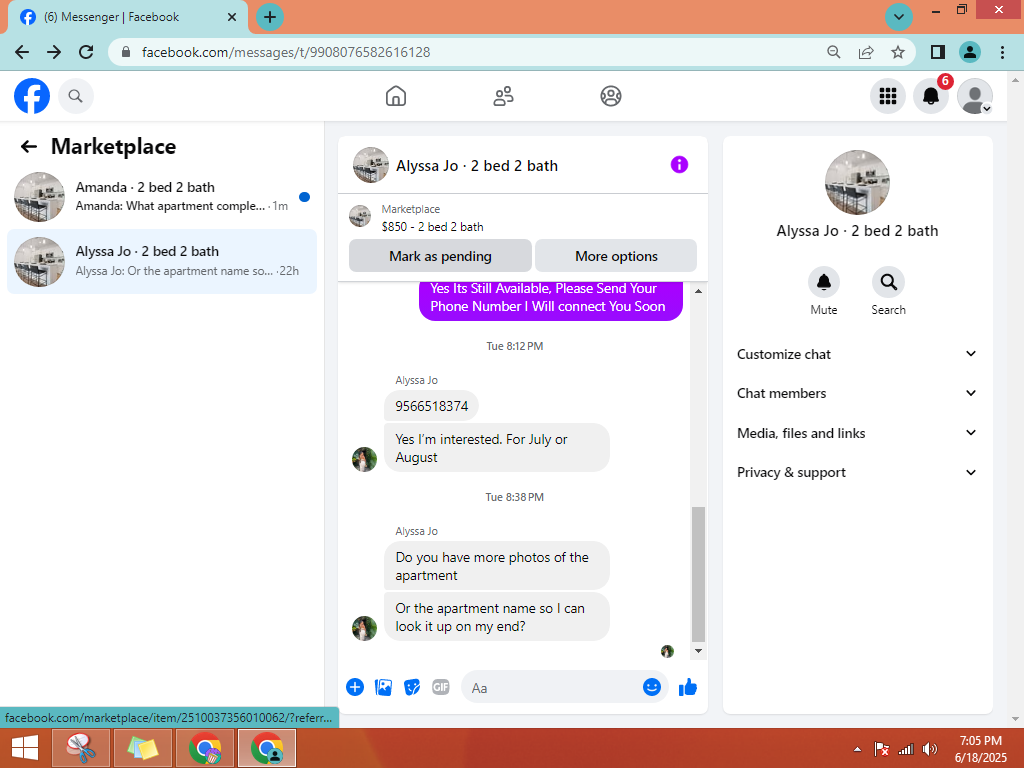Select the Messenger | Facebook tab

coord(127,17)
